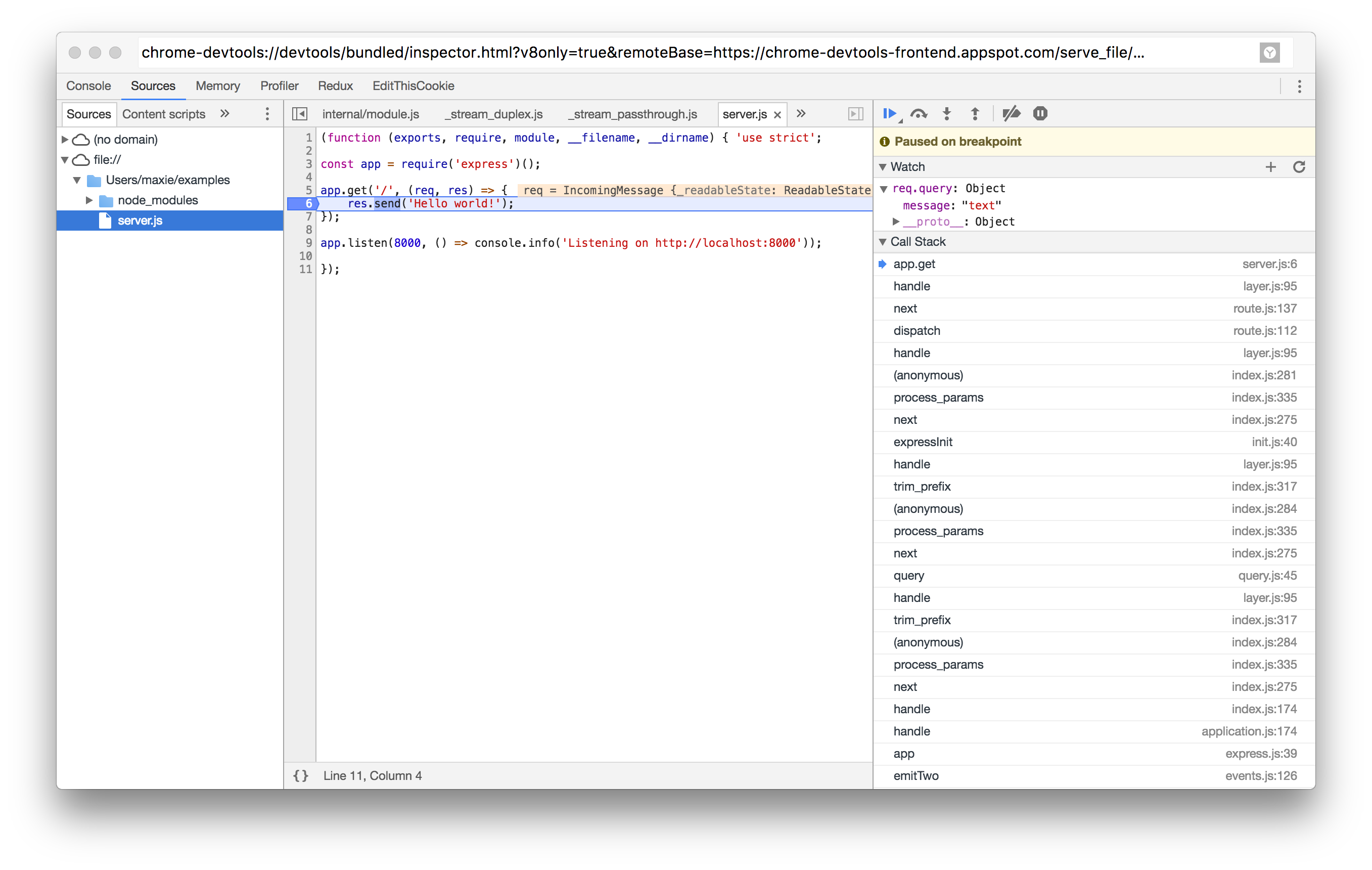Click the step over function icon
Image resolution: width=1372 pixels, height=870 pixels.
(x=919, y=113)
